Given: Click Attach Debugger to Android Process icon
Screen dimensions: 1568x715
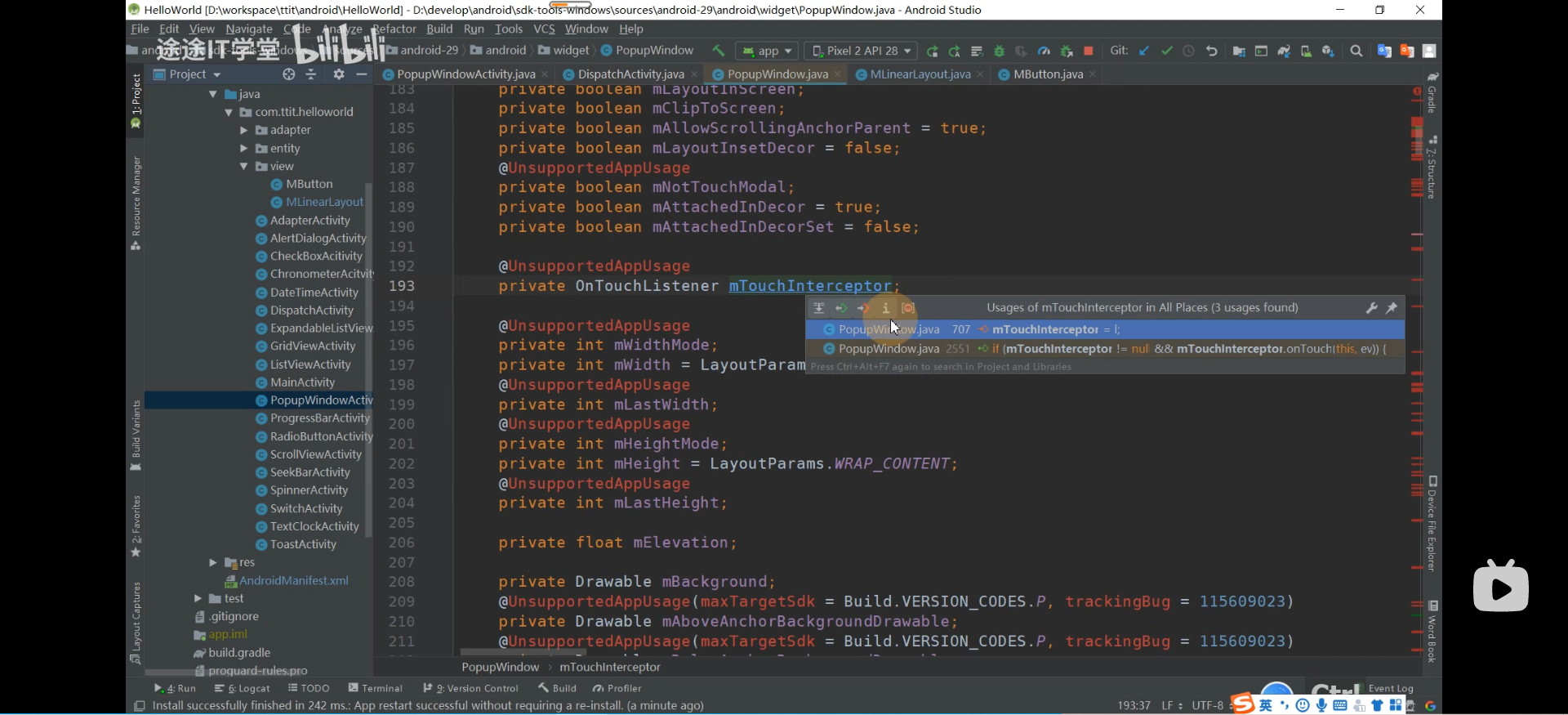Looking at the screenshot, I should coord(1066,51).
